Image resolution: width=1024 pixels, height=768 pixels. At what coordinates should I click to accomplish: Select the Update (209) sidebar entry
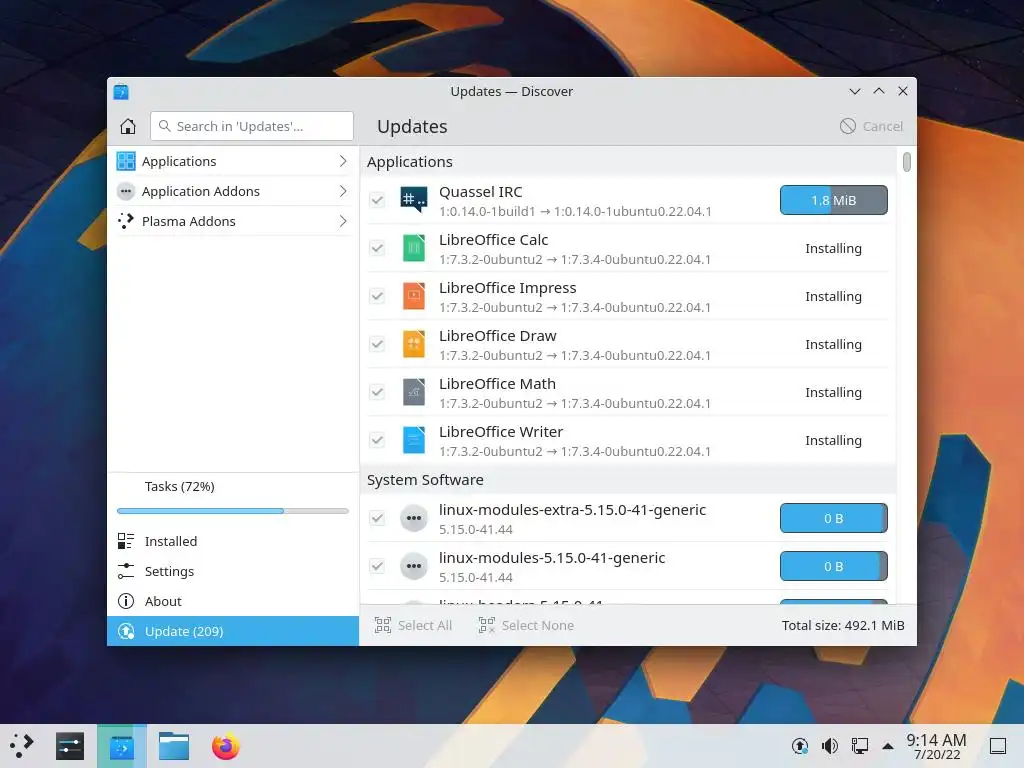[233, 632]
